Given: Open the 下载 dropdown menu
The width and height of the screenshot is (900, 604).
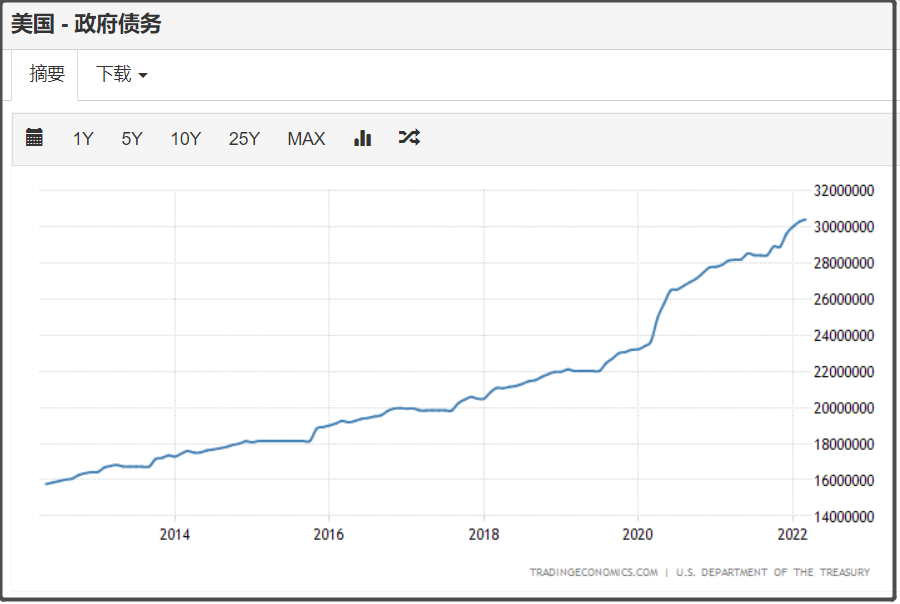Looking at the screenshot, I should (121, 74).
